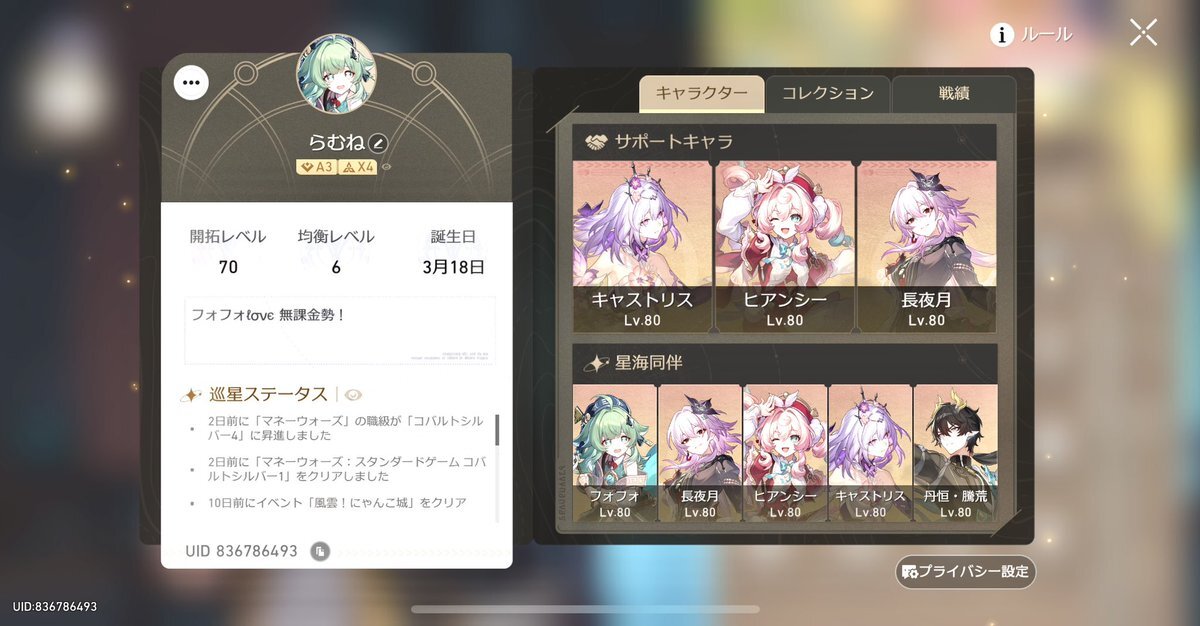This screenshot has height=626, width=1200.
Task: Select the キャラクター tab
Action: pos(702,93)
